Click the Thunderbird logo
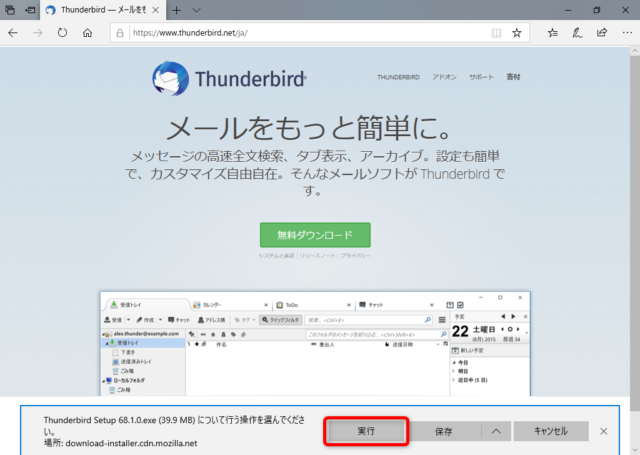Image resolution: width=640 pixels, height=455 pixels. pyautogui.click(x=229, y=78)
